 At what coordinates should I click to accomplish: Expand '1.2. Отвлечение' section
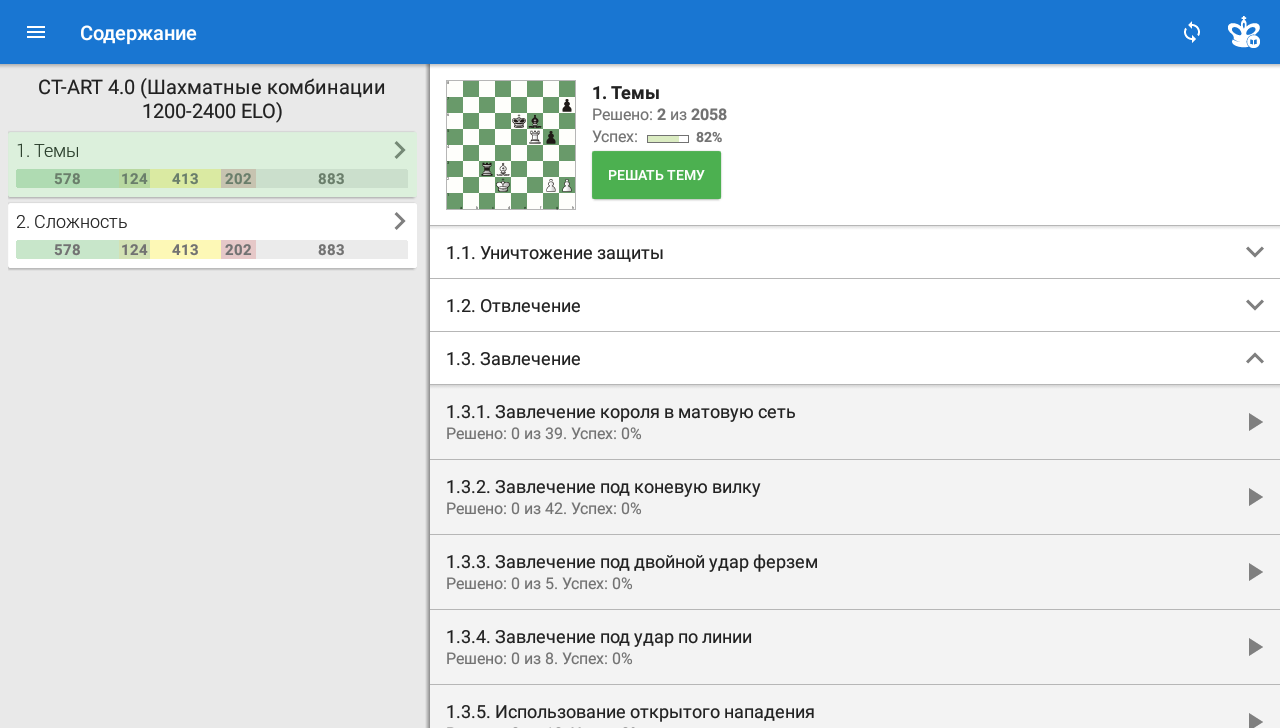pos(855,305)
